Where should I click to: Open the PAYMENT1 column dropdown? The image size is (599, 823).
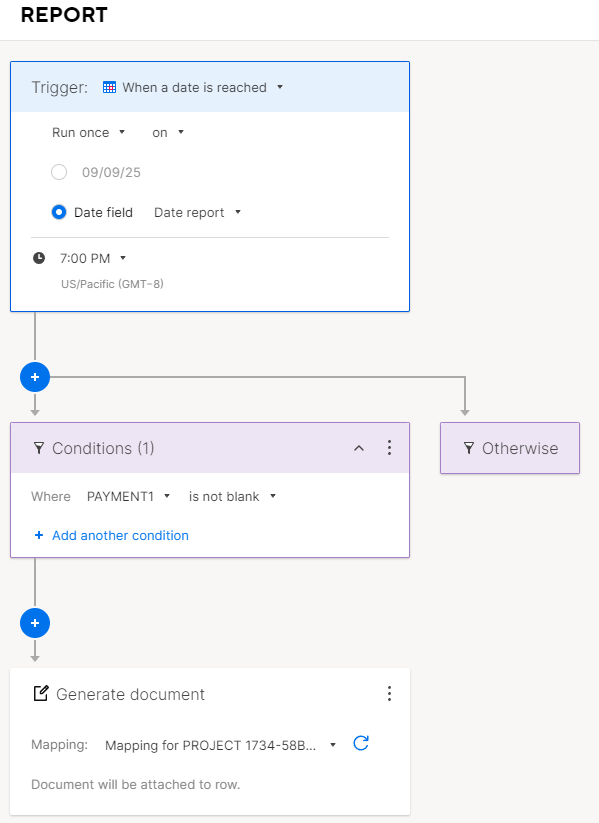[129, 497]
